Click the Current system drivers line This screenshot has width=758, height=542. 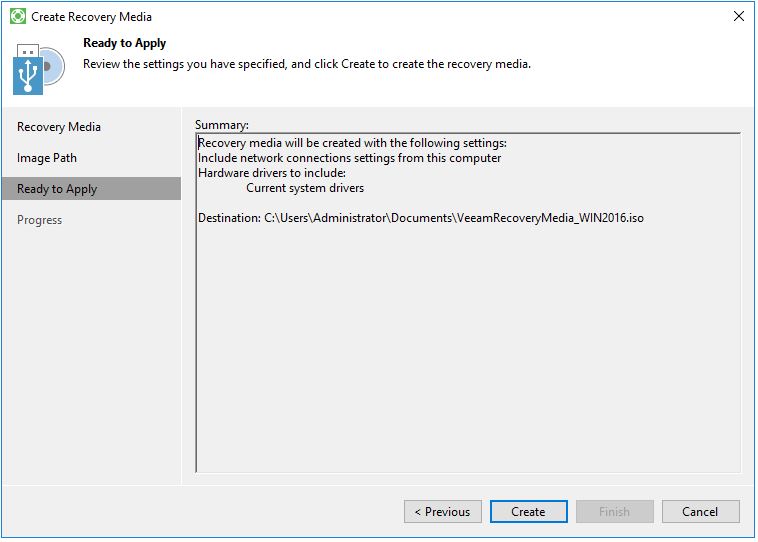point(305,188)
